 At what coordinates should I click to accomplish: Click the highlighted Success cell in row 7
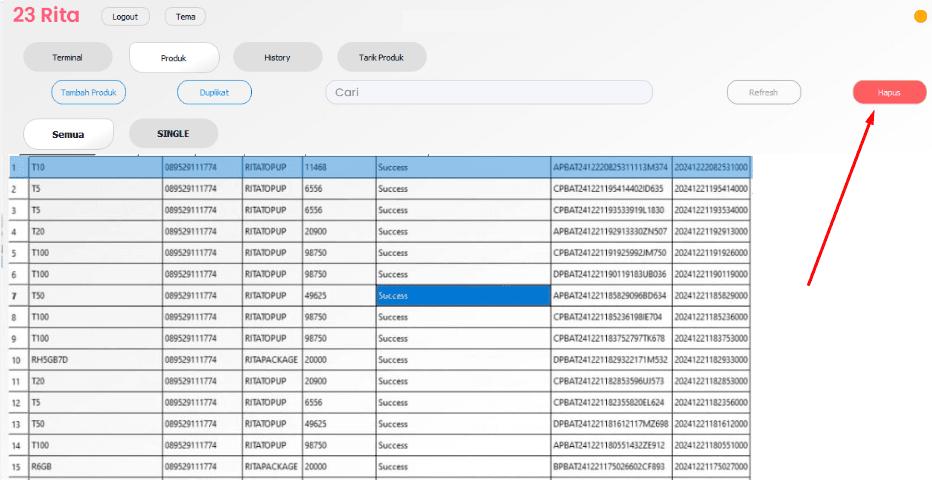click(462, 296)
